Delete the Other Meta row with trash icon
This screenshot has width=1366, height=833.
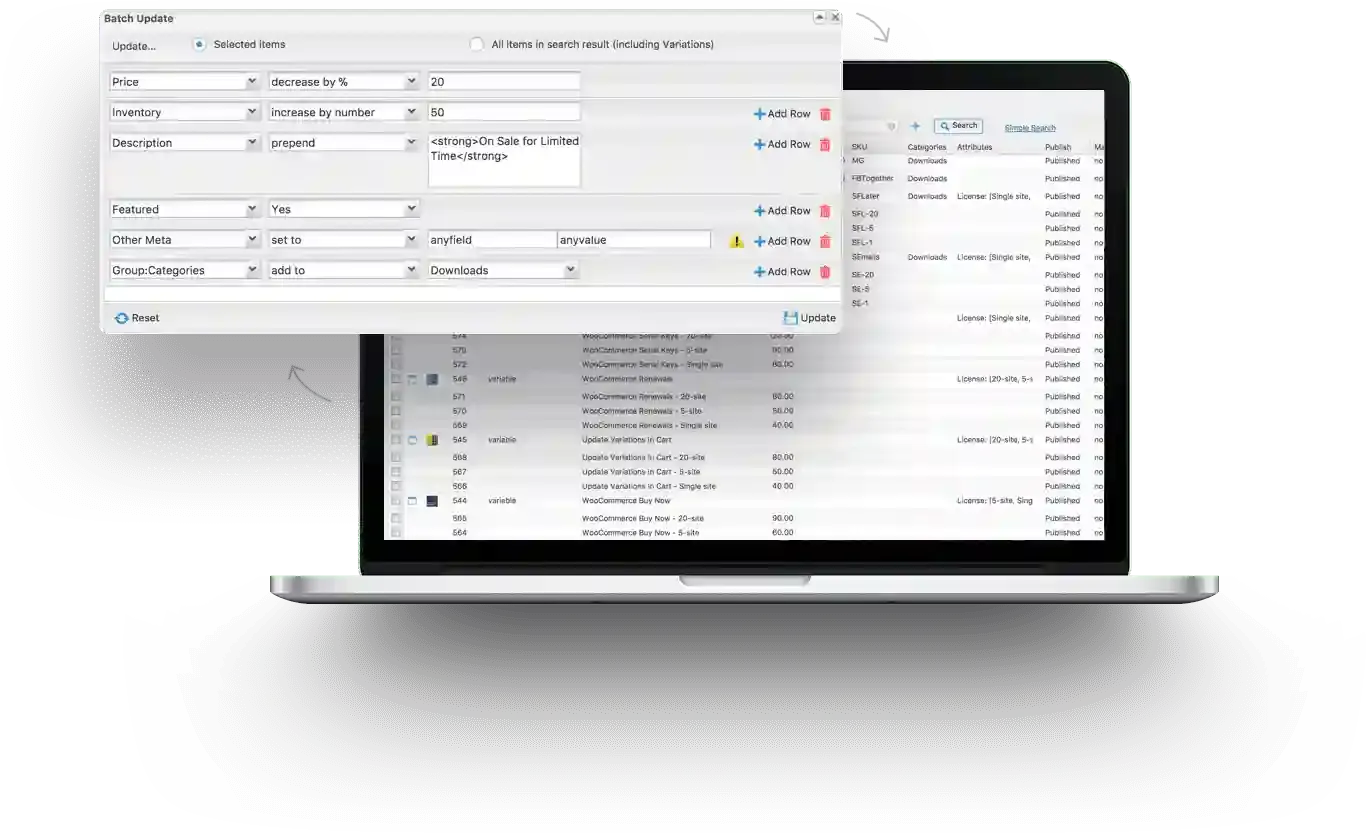coord(825,241)
